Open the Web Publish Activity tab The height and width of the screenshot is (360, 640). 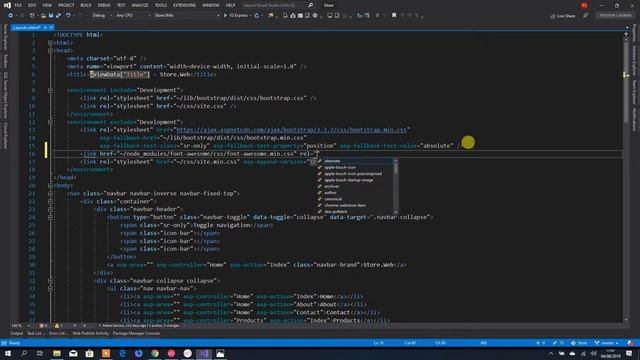point(91,333)
